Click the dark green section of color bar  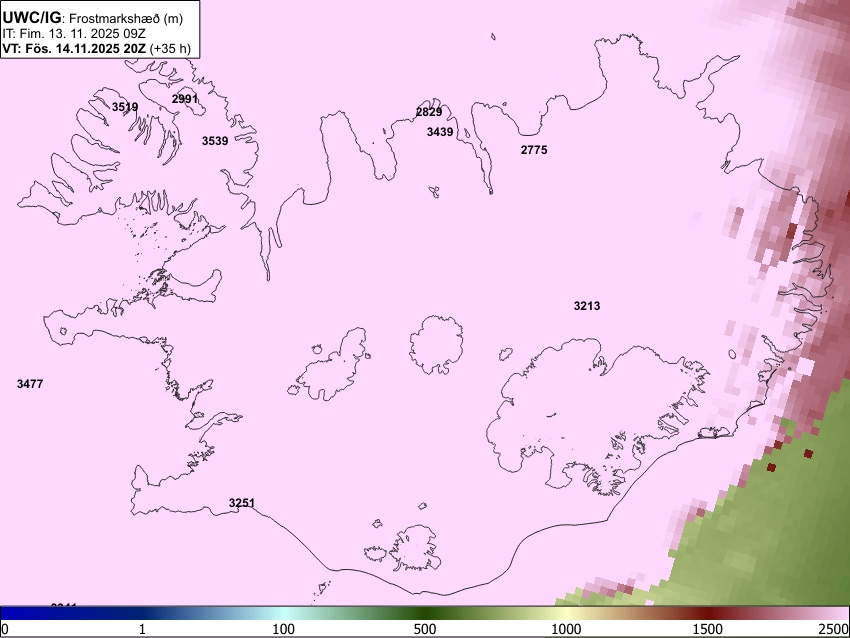(x=425, y=614)
